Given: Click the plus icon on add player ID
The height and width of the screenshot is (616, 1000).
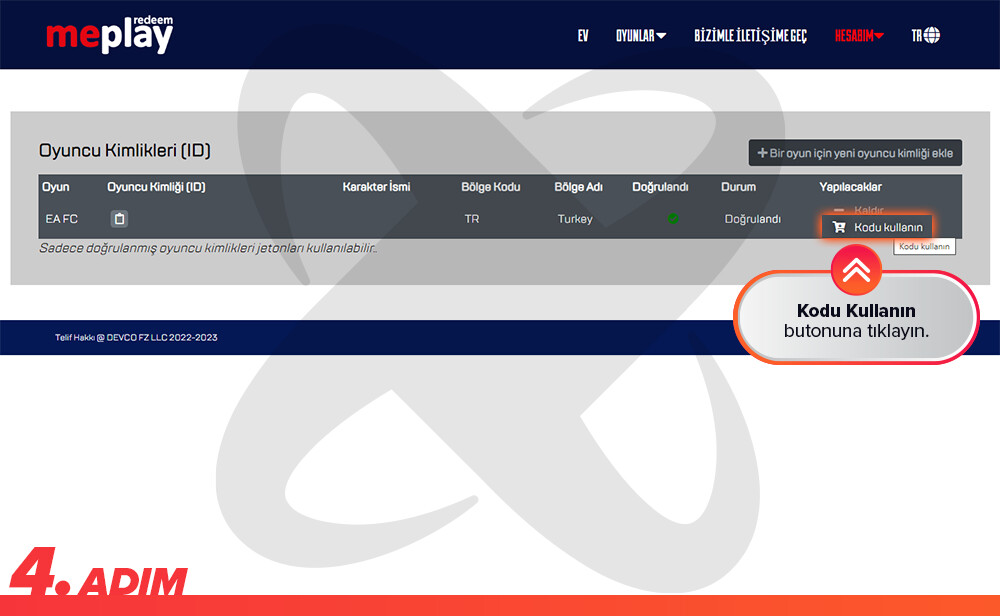Looking at the screenshot, I should [763, 153].
